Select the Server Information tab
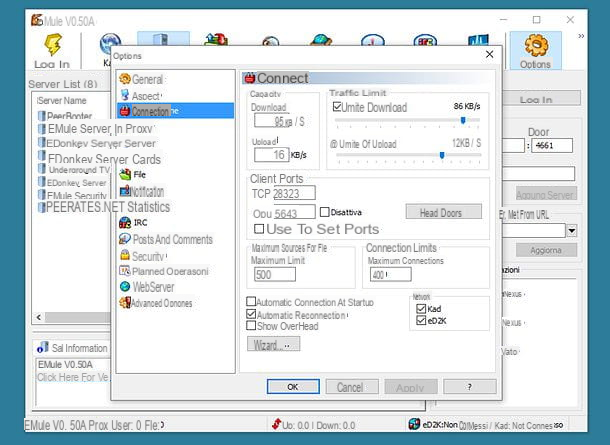This screenshot has width=610, height=445. click(x=72, y=348)
